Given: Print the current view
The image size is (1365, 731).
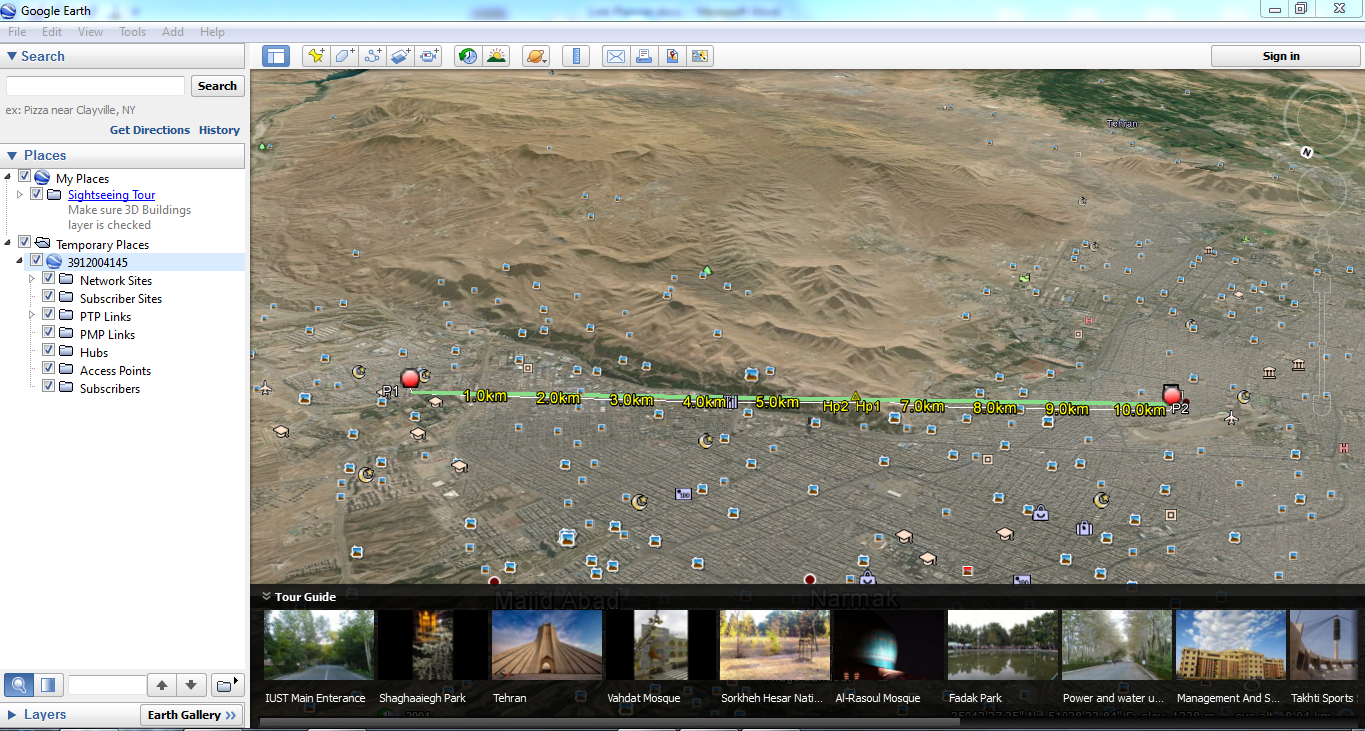Looking at the screenshot, I should coord(644,56).
